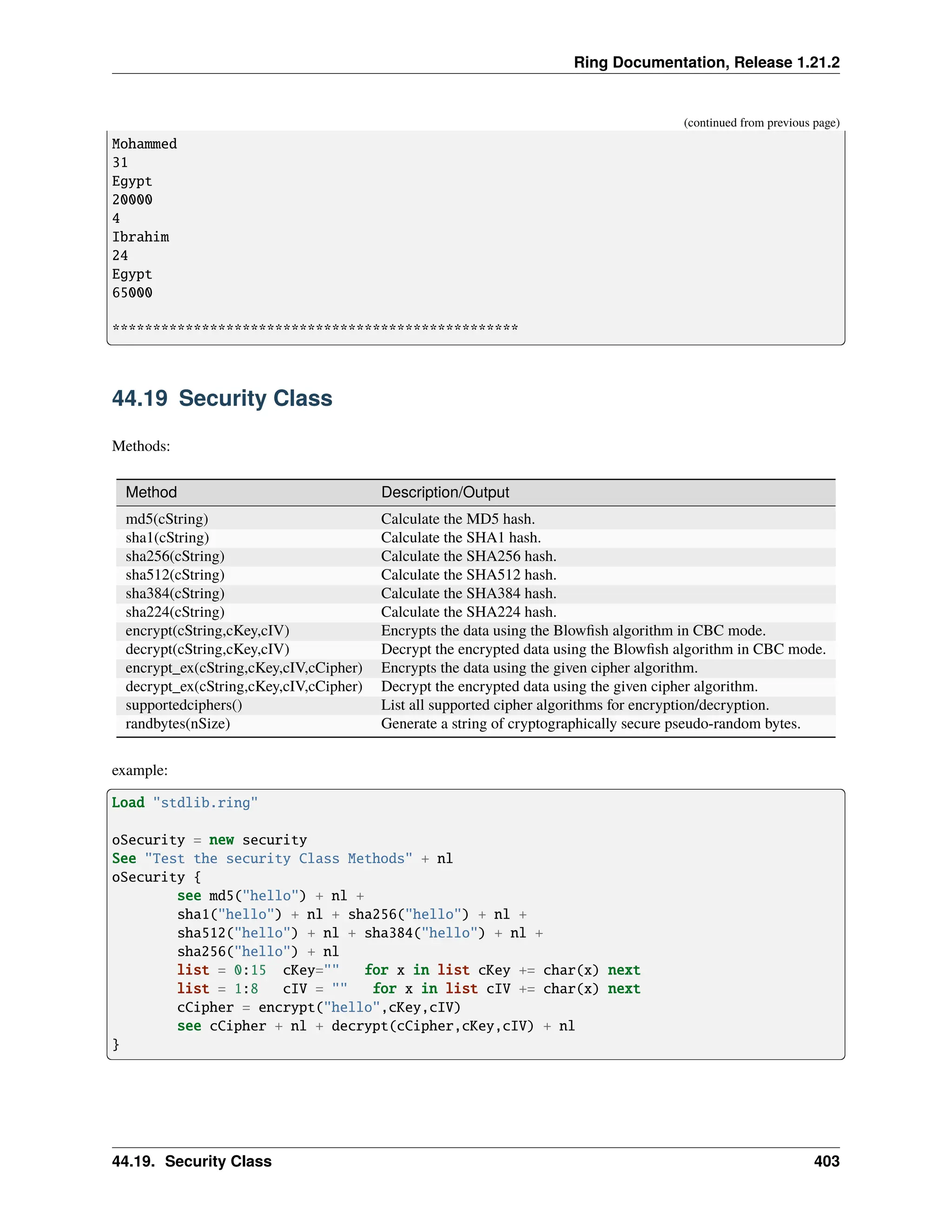Click the 'continued from previous page' note
952x1232 pixels.
pyautogui.click(x=761, y=123)
